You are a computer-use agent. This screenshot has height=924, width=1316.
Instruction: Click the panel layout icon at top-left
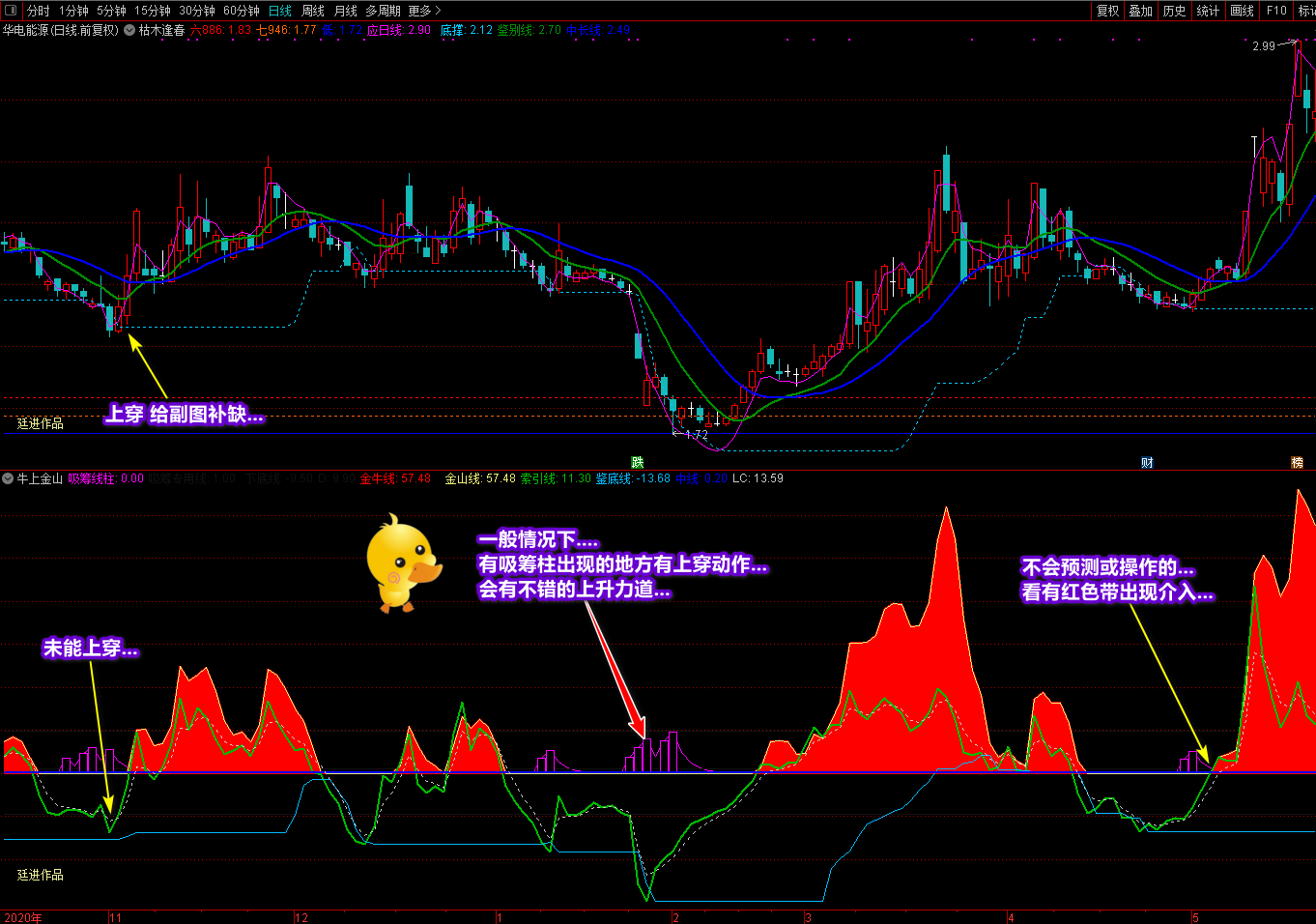(11, 11)
